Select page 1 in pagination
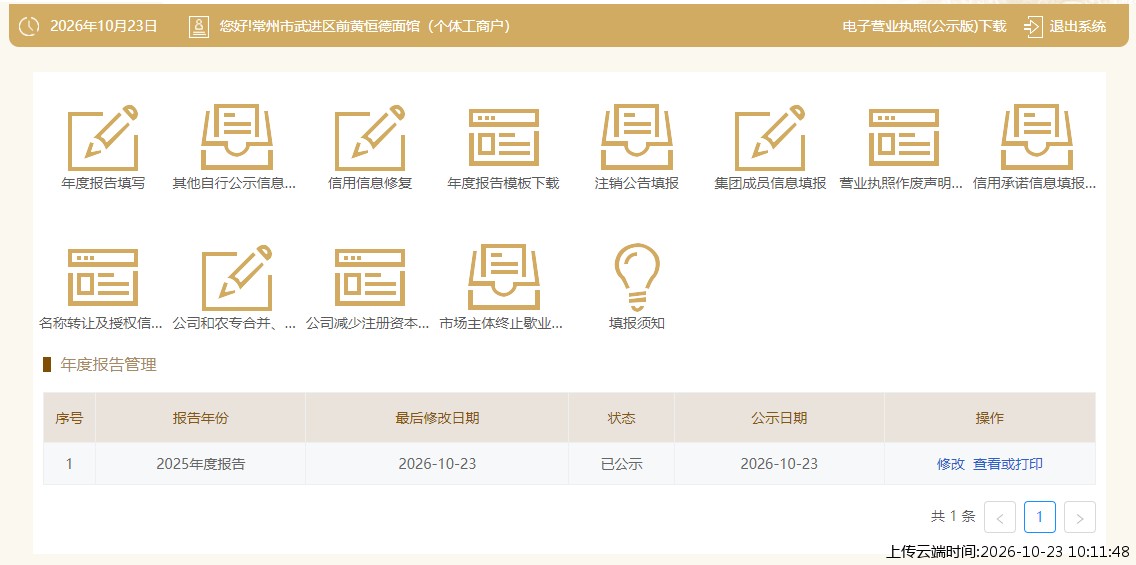Screen dimensions: 1136x565 coord(1040,517)
